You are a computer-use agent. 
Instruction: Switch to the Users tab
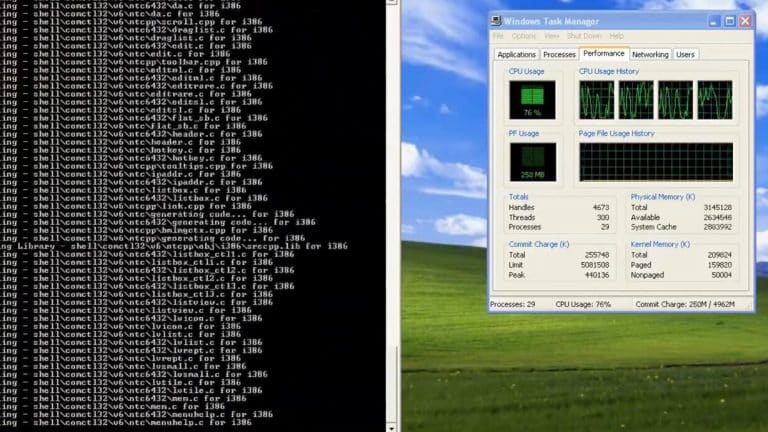pos(685,55)
